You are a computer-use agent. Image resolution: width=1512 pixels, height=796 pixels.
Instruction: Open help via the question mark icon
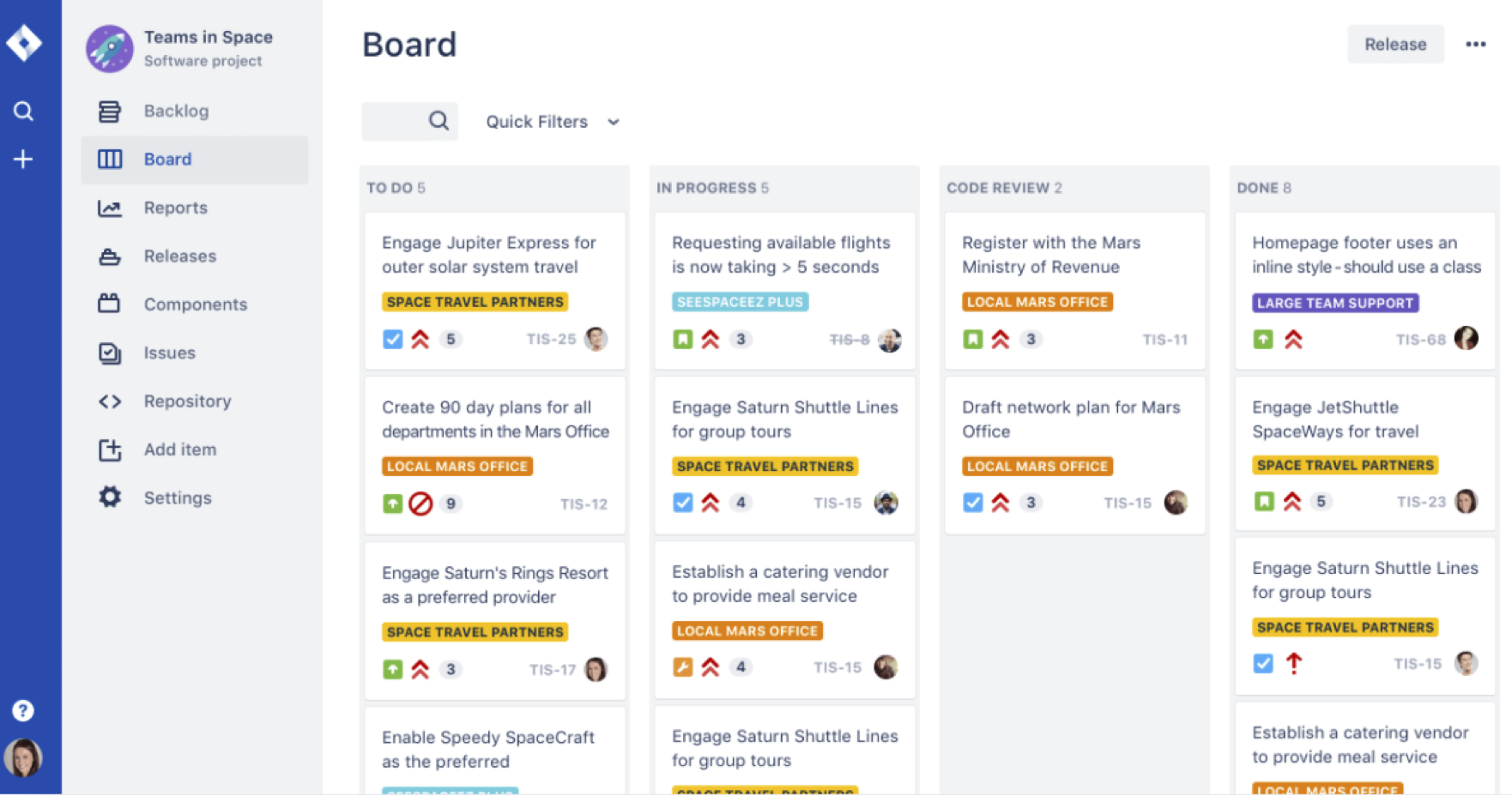[23, 710]
